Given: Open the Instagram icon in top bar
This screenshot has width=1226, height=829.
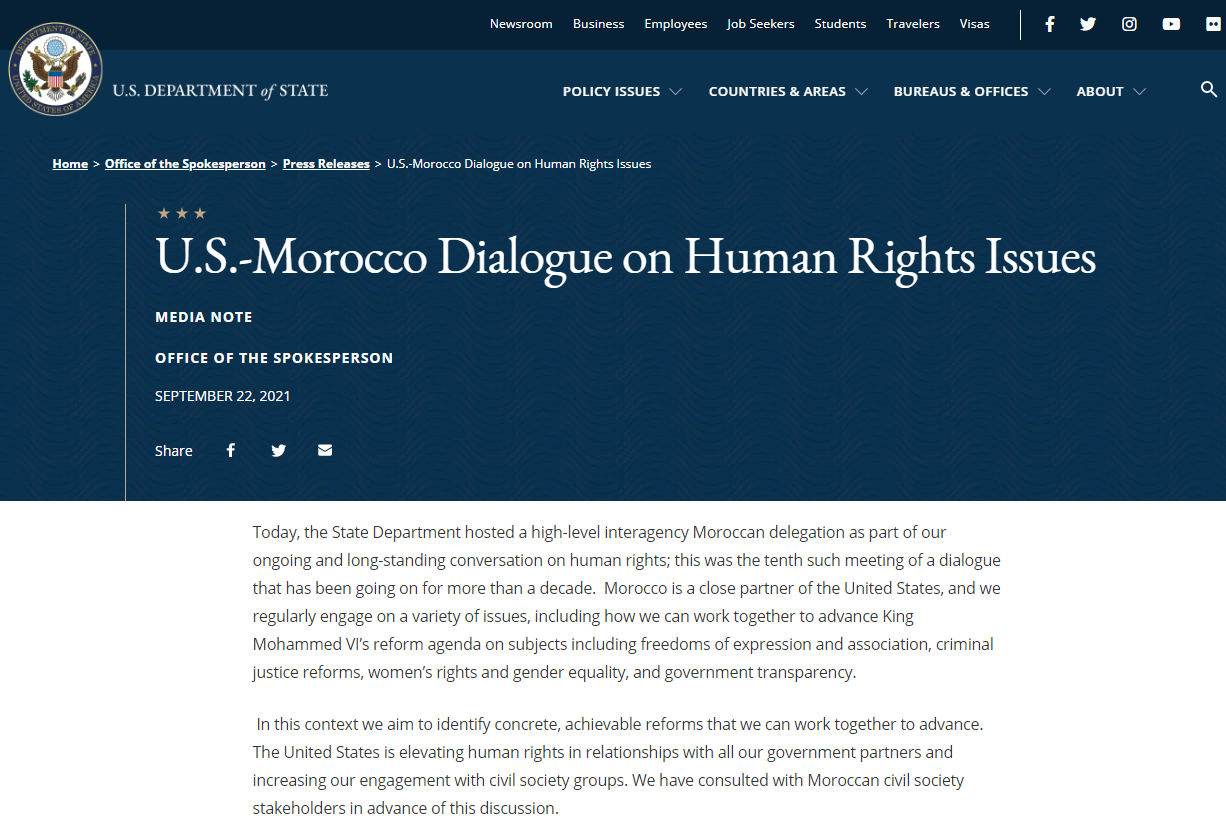Looking at the screenshot, I should [1129, 24].
